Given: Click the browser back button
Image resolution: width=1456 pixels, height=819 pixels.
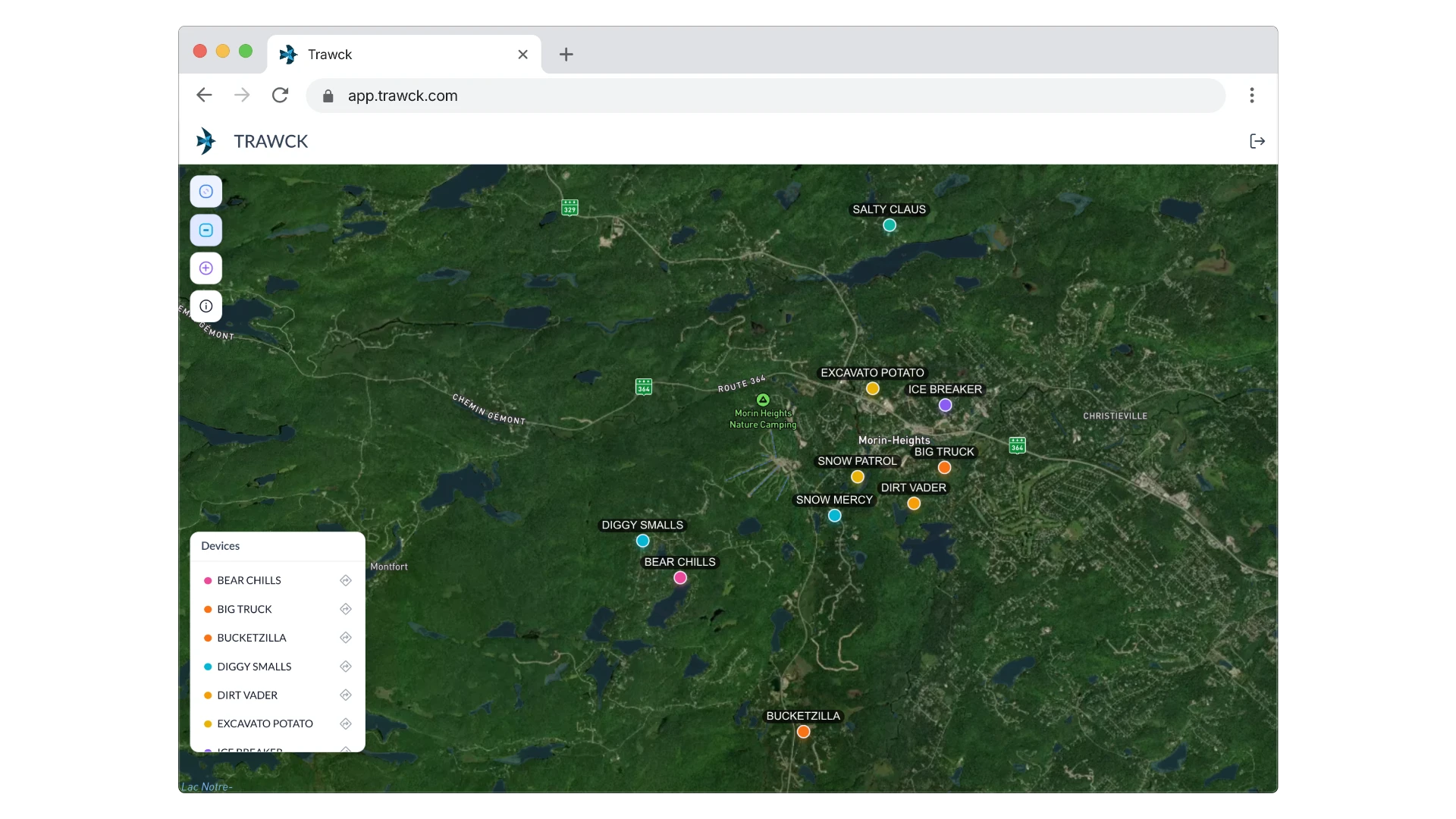Looking at the screenshot, I should click(203, 95).
